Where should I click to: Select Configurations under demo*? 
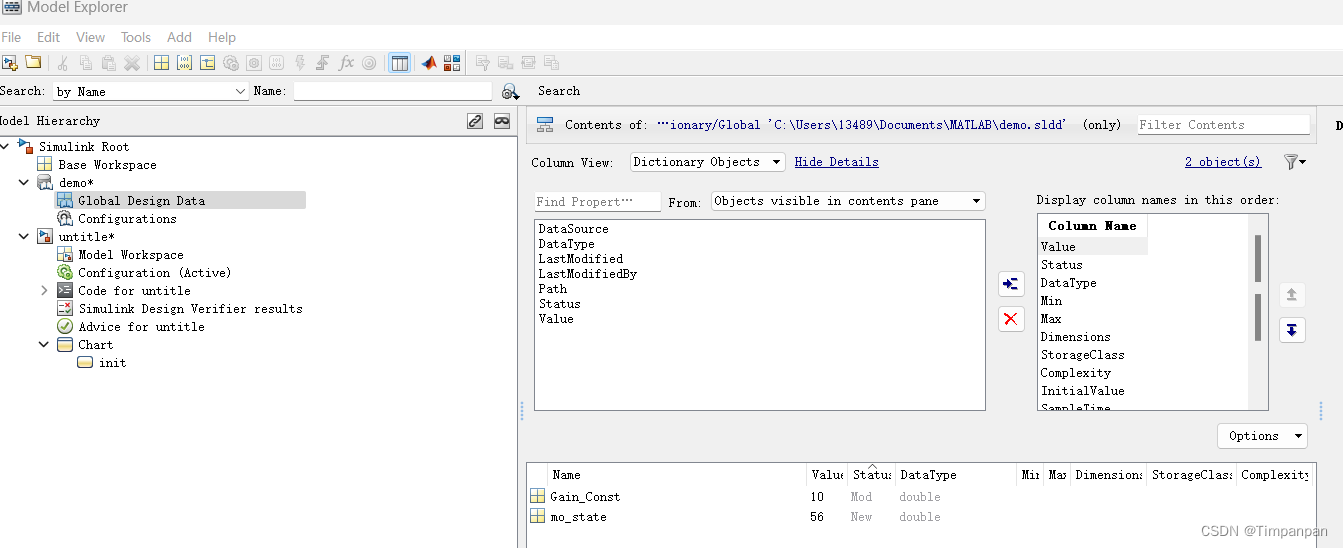tap(127, 219)
